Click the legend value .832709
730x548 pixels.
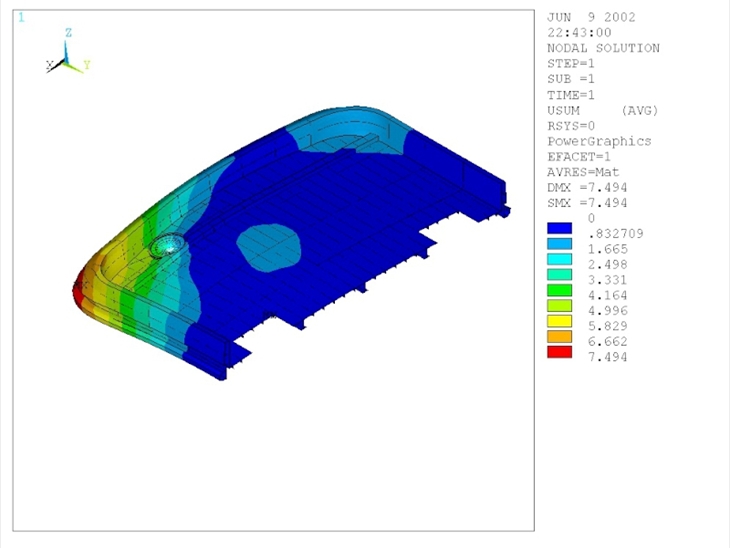615,233
